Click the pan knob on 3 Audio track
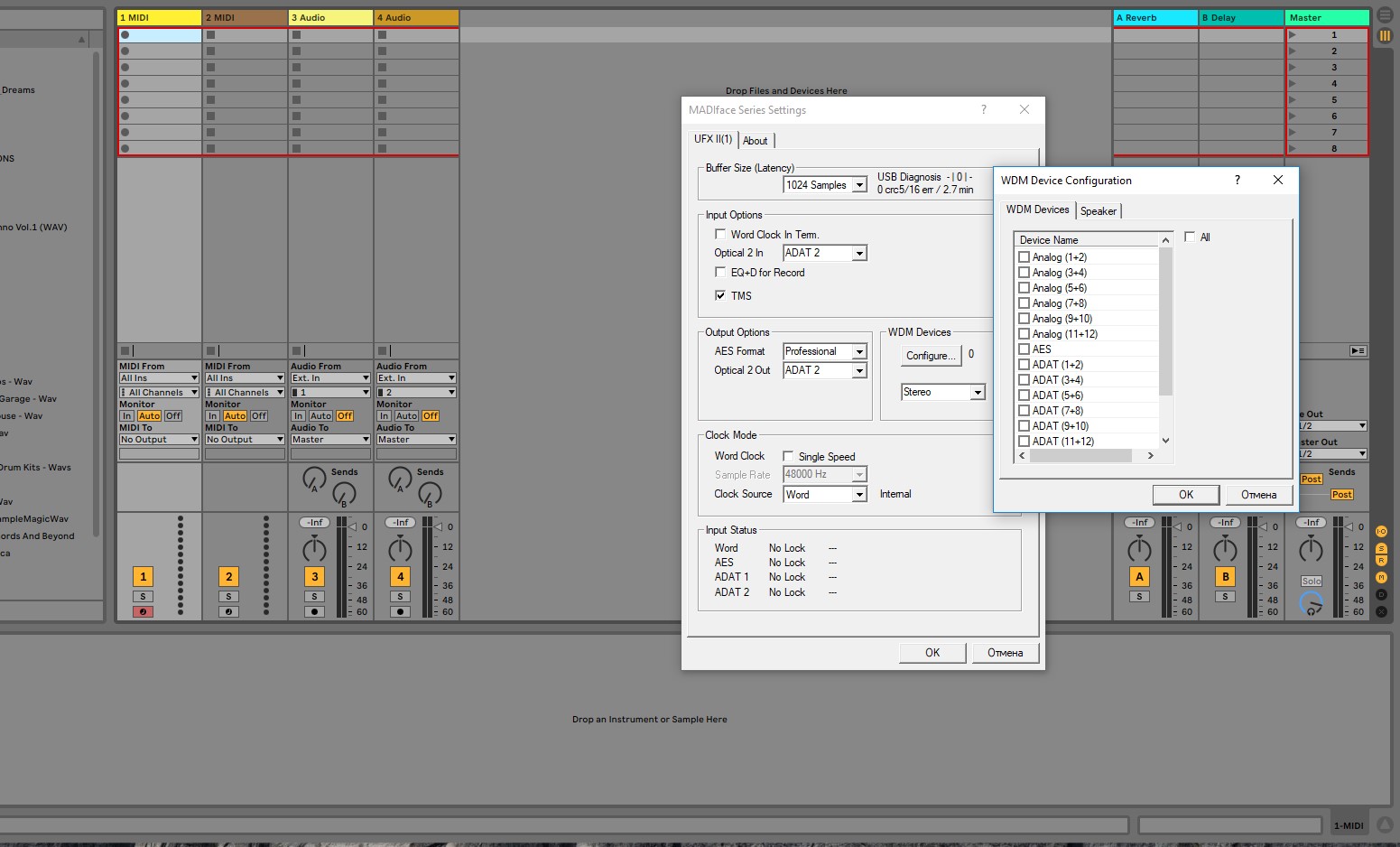The height and width of the screenshot is (847, 1400). pos(314,548)
